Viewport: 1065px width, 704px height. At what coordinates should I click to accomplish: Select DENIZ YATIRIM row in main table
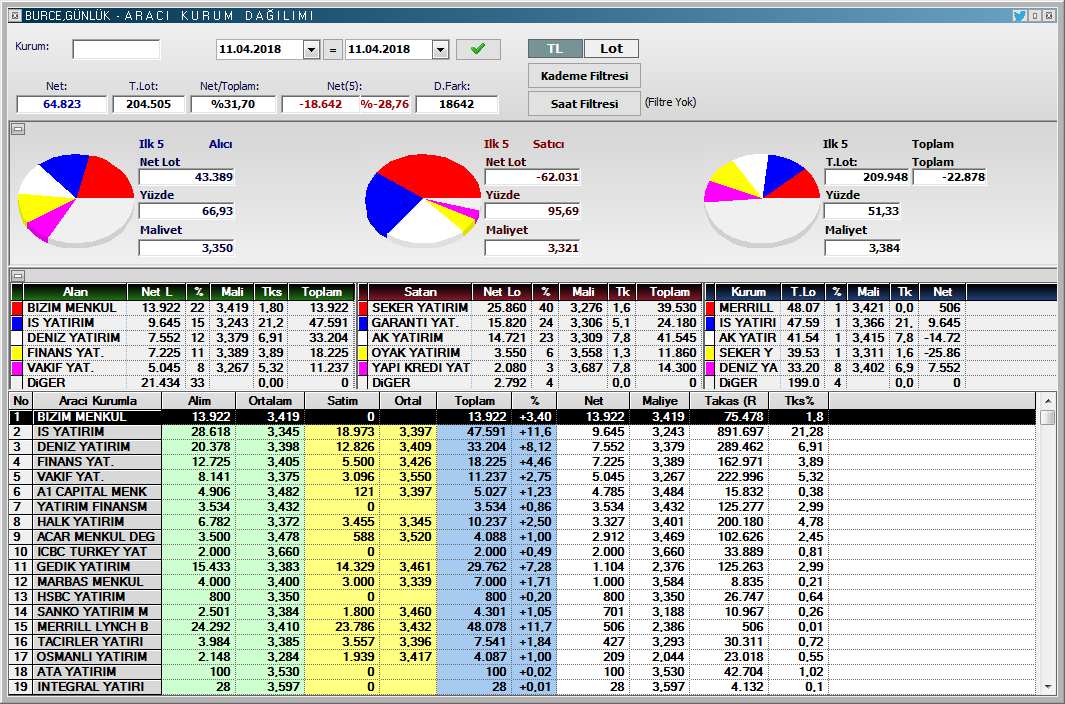(x=522, y=446)
